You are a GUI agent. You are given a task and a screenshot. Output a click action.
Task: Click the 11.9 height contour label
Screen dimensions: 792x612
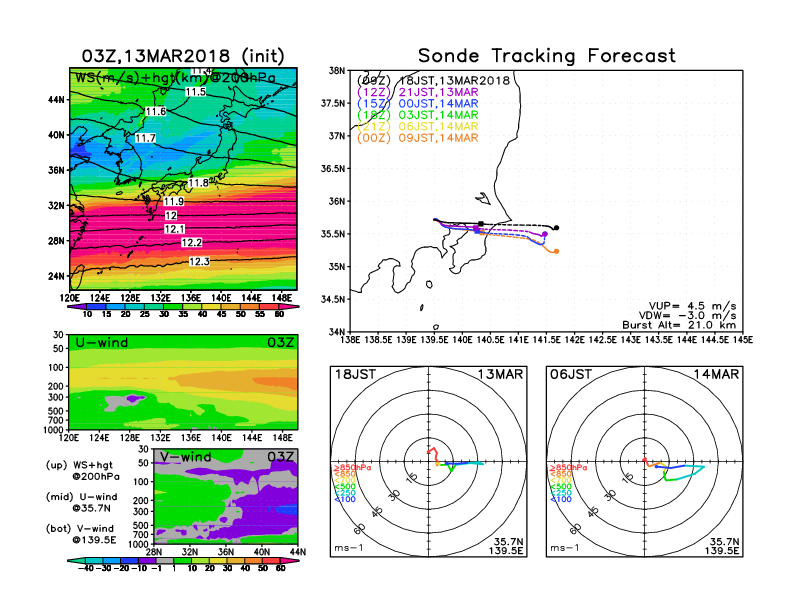click(x=174, y=201)
